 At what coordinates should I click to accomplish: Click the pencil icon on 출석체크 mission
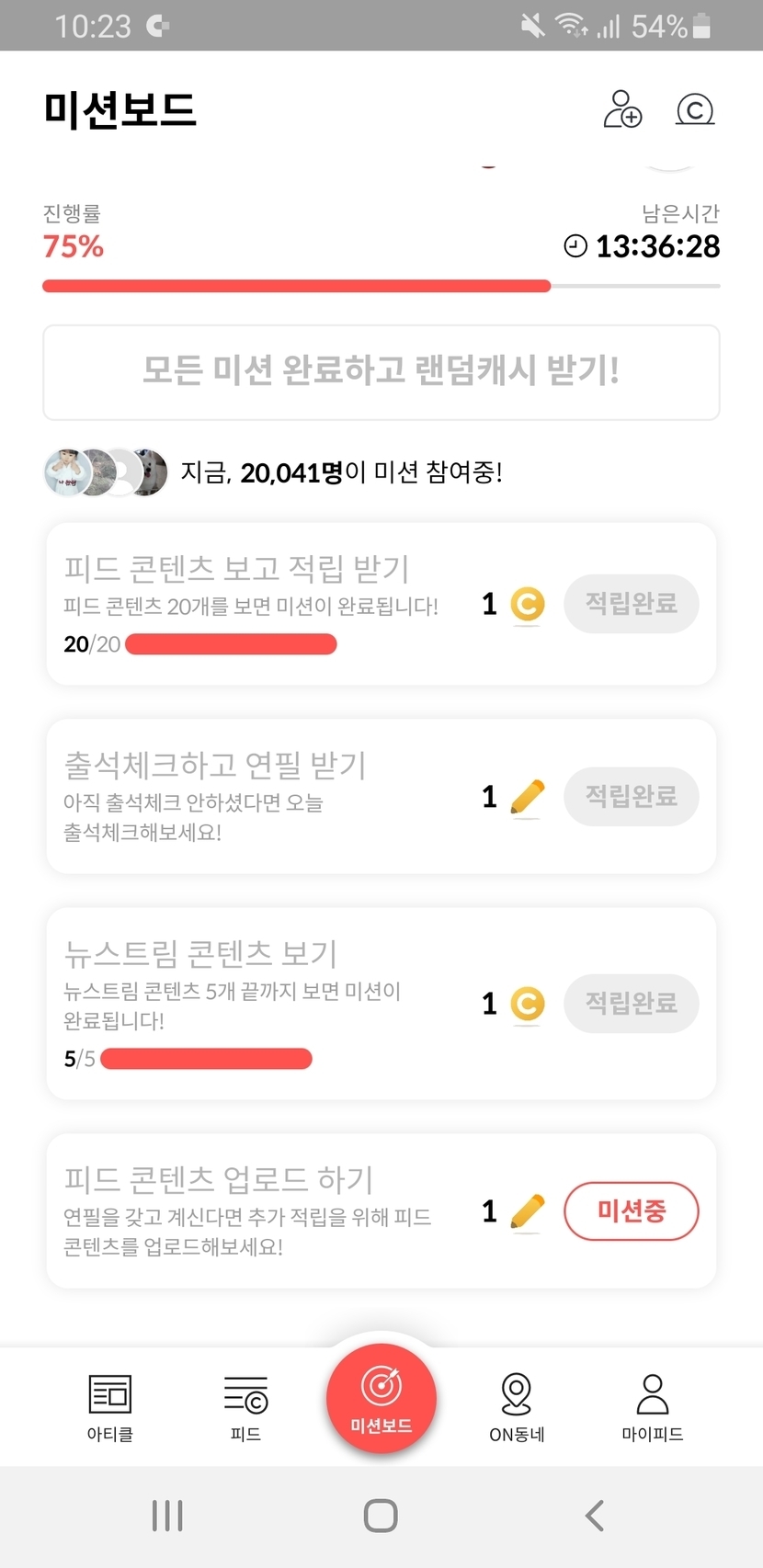527,797
